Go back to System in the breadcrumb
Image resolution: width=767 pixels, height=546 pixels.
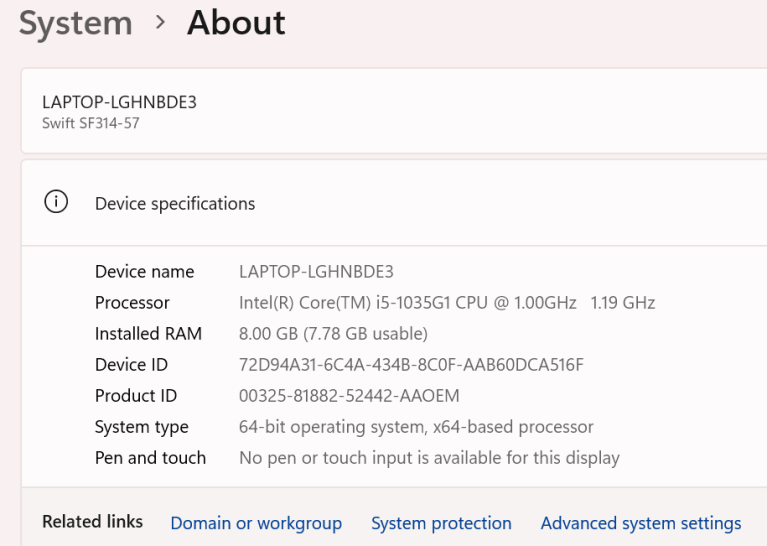(76, 22)
